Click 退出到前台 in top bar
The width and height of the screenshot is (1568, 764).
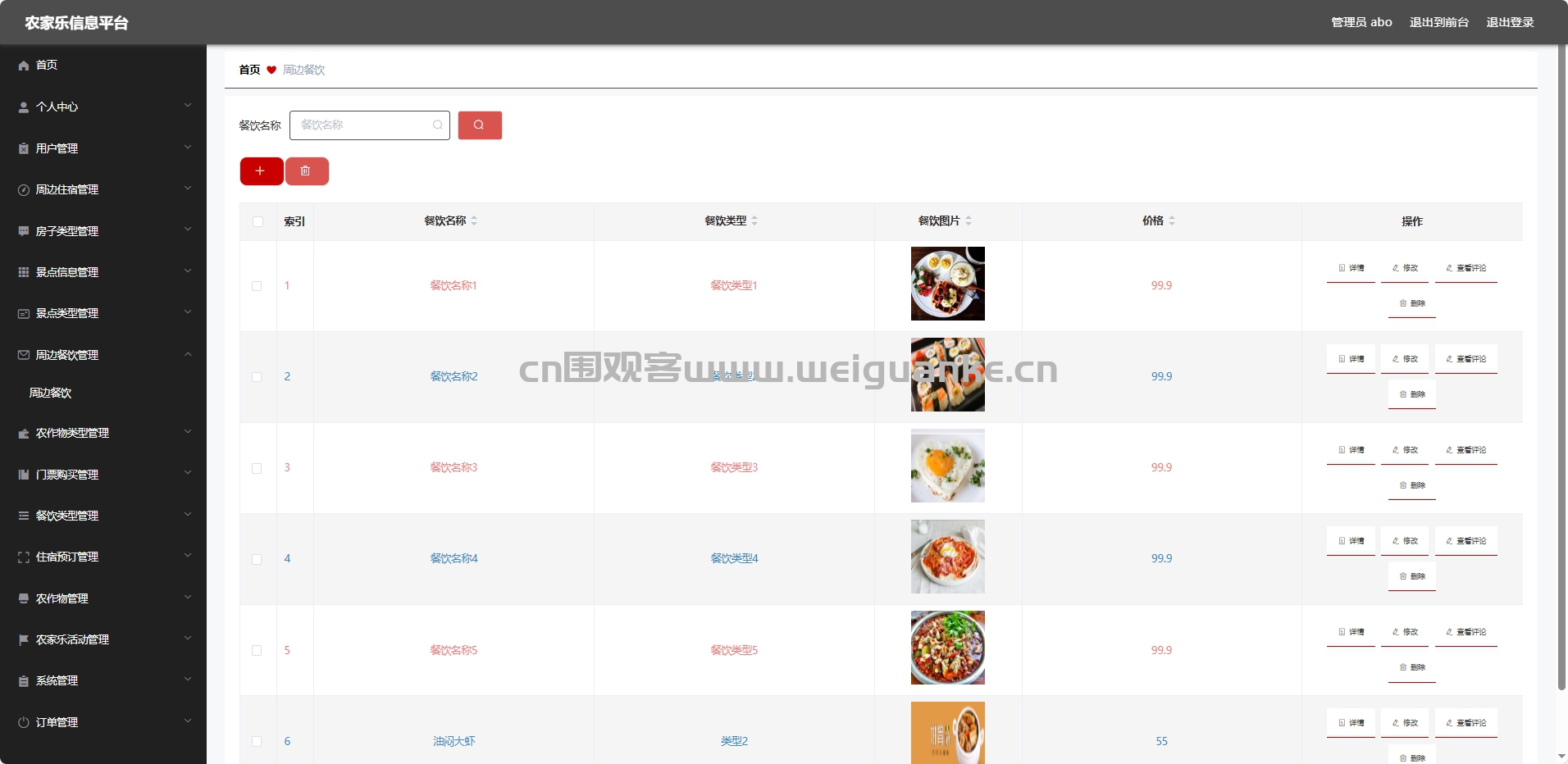[1439, 22]
